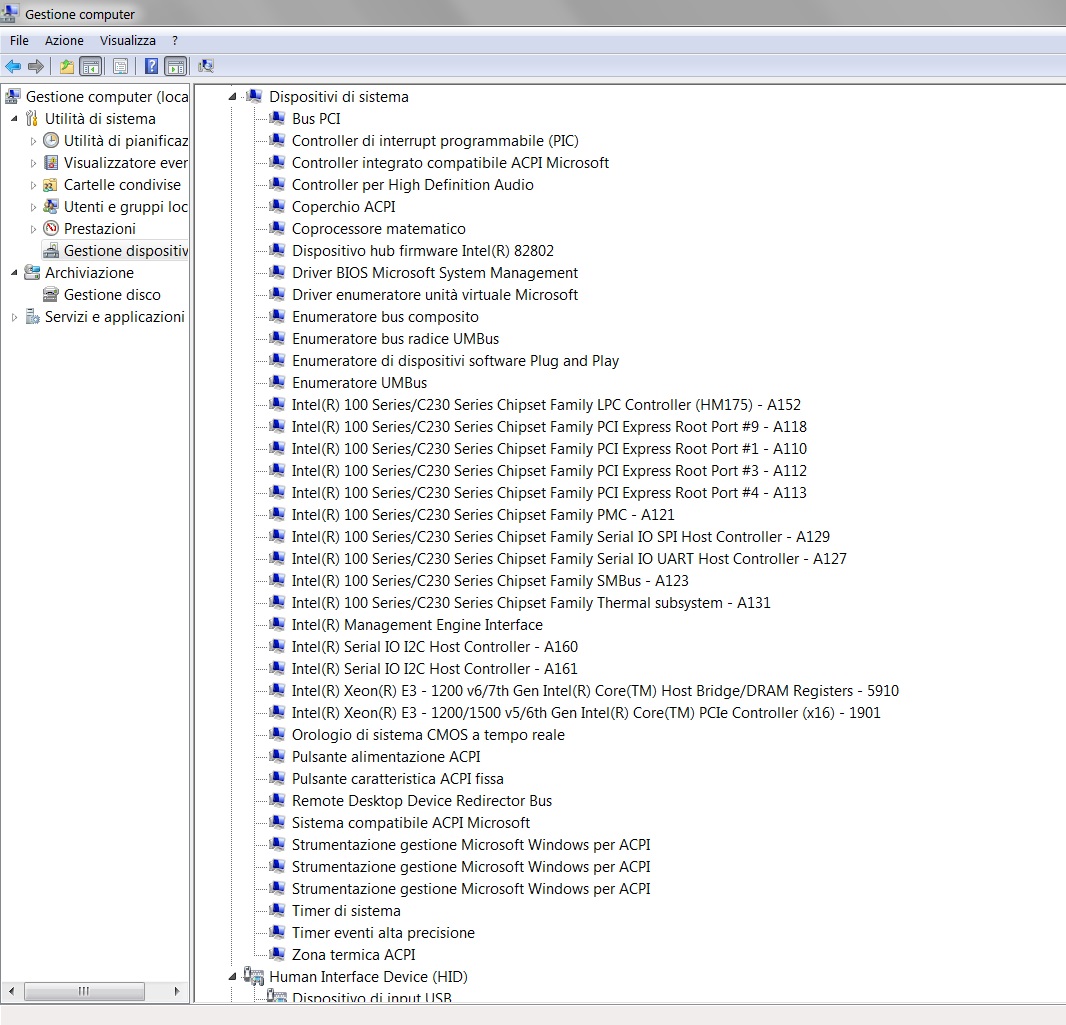The image size is (1066, 1025).
Task: Toggle the Show/Hide action pane button
Action: (x=175, y=66)
